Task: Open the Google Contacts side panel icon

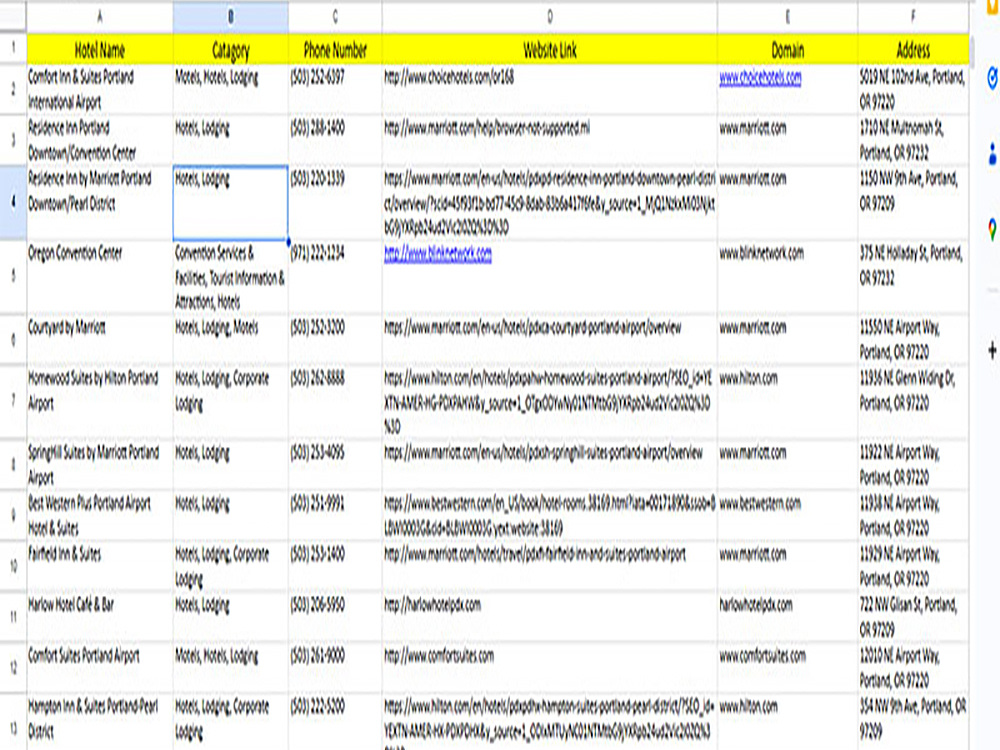Action: [x=992, y=154]
